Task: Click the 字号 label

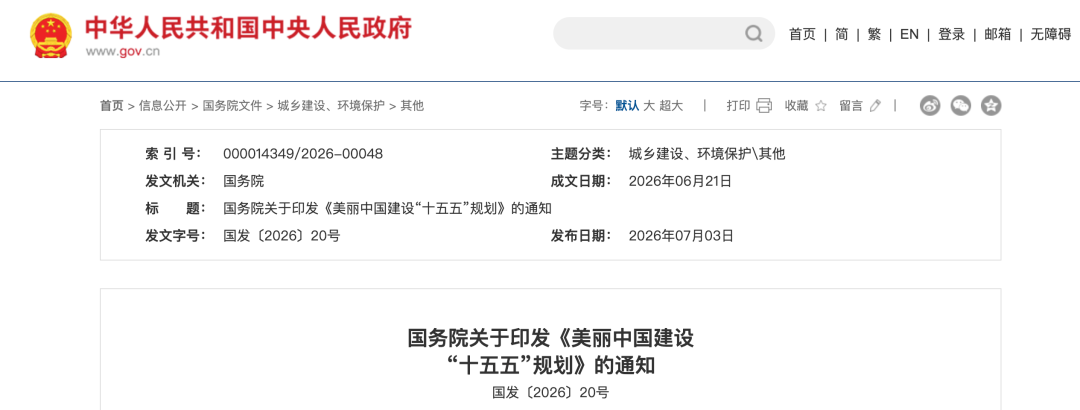Action: point(593,105)
